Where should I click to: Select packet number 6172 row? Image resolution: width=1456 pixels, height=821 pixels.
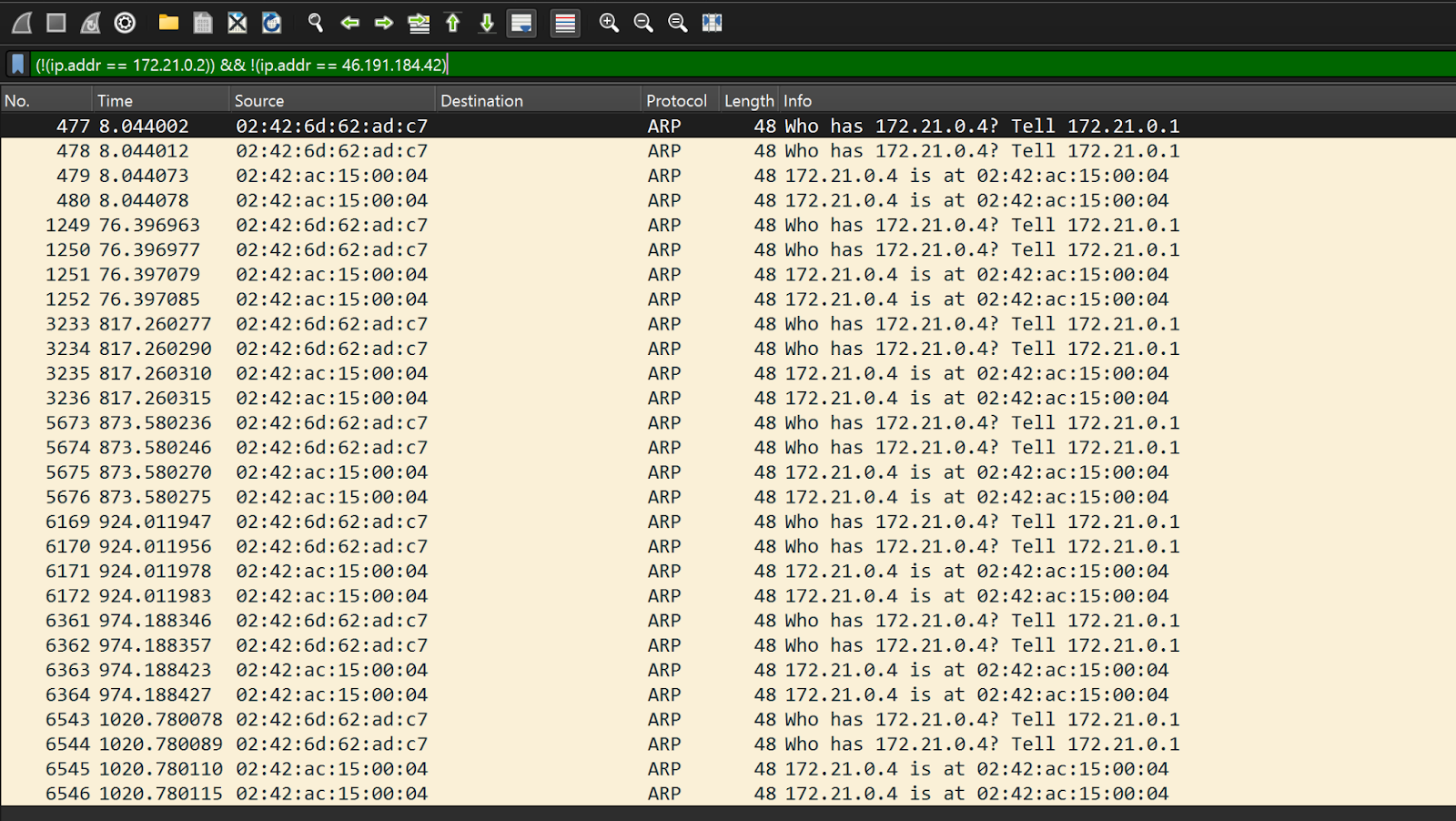[728, 595]
